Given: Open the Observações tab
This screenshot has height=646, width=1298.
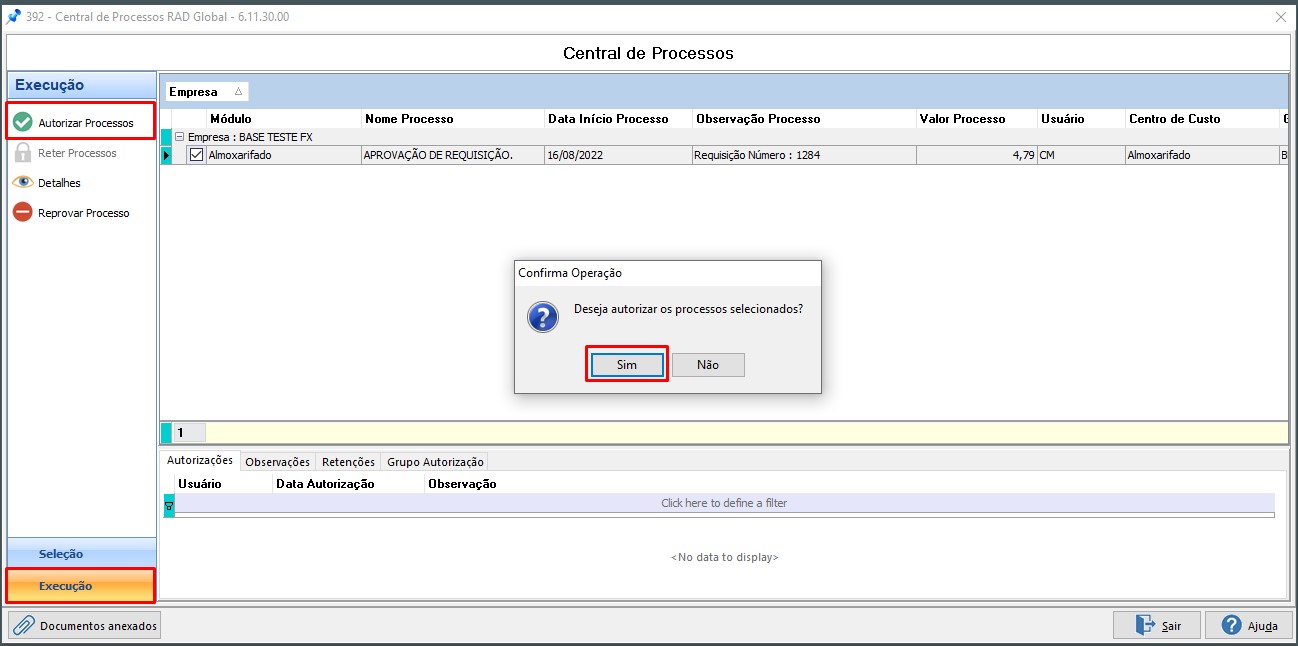Looking at the screenshot, I should tap(278, 462).
